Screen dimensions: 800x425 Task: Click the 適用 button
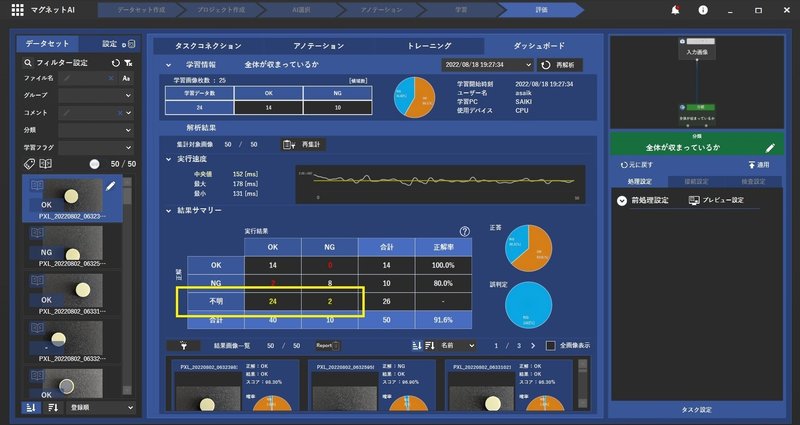pos(758,165)
